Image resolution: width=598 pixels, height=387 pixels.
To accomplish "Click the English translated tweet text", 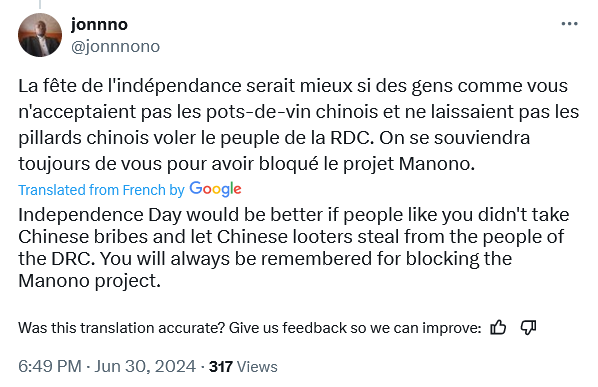I will click(x=294, y=248).
